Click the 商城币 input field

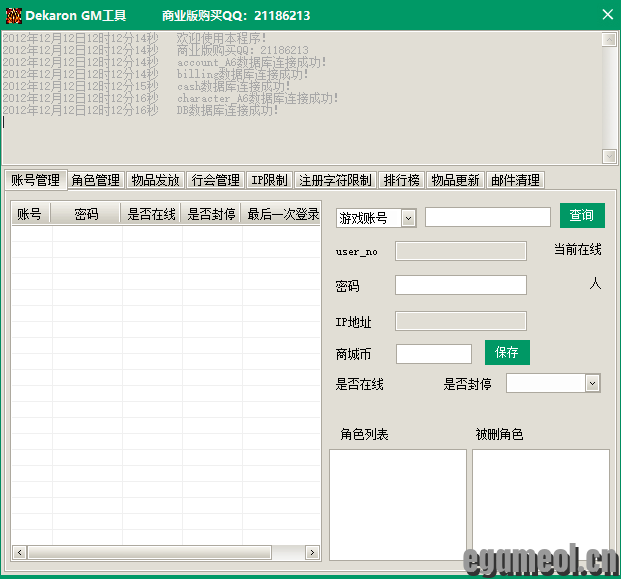[x=433, y=353]
